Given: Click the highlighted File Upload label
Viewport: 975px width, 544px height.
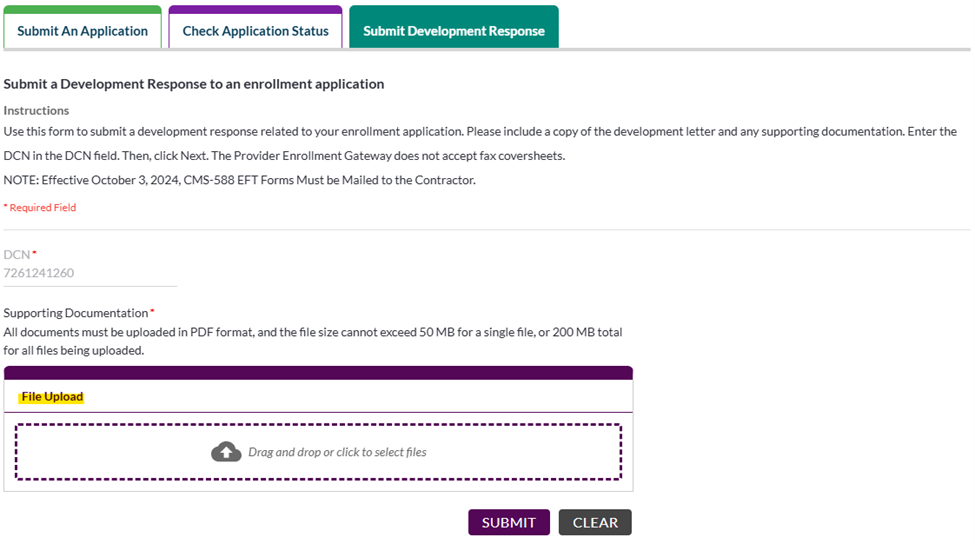Looking at the screenshot, I should click(52, 397).
